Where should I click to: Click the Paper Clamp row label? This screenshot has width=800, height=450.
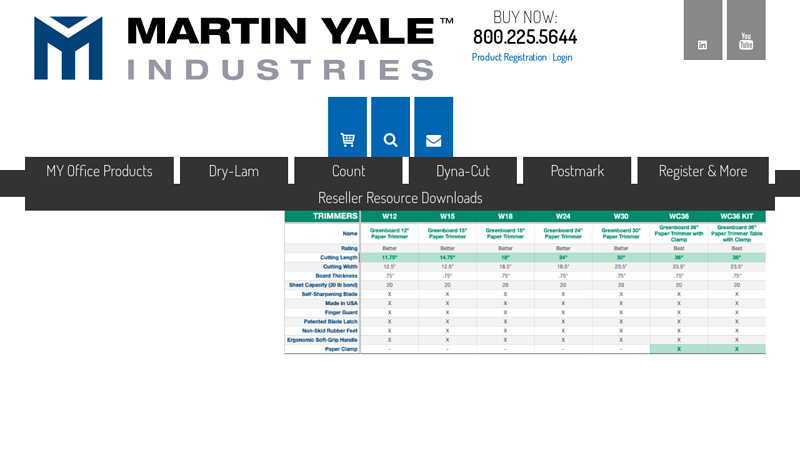coord(341,349)
